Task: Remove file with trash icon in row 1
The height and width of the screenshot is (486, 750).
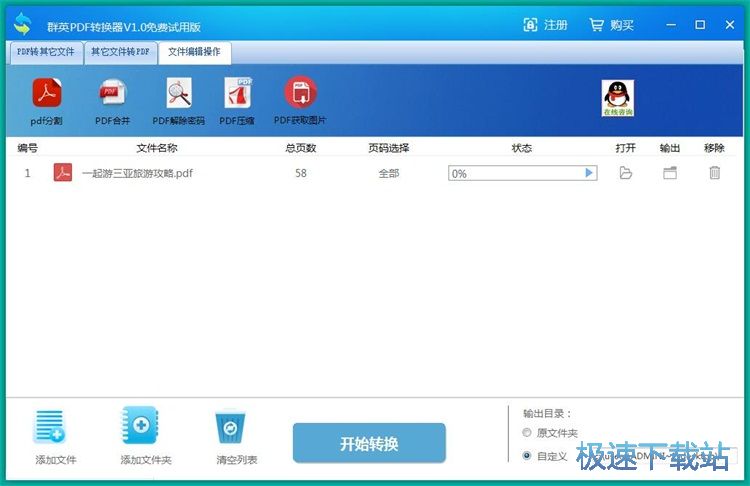Action: (x=714, y=173)
